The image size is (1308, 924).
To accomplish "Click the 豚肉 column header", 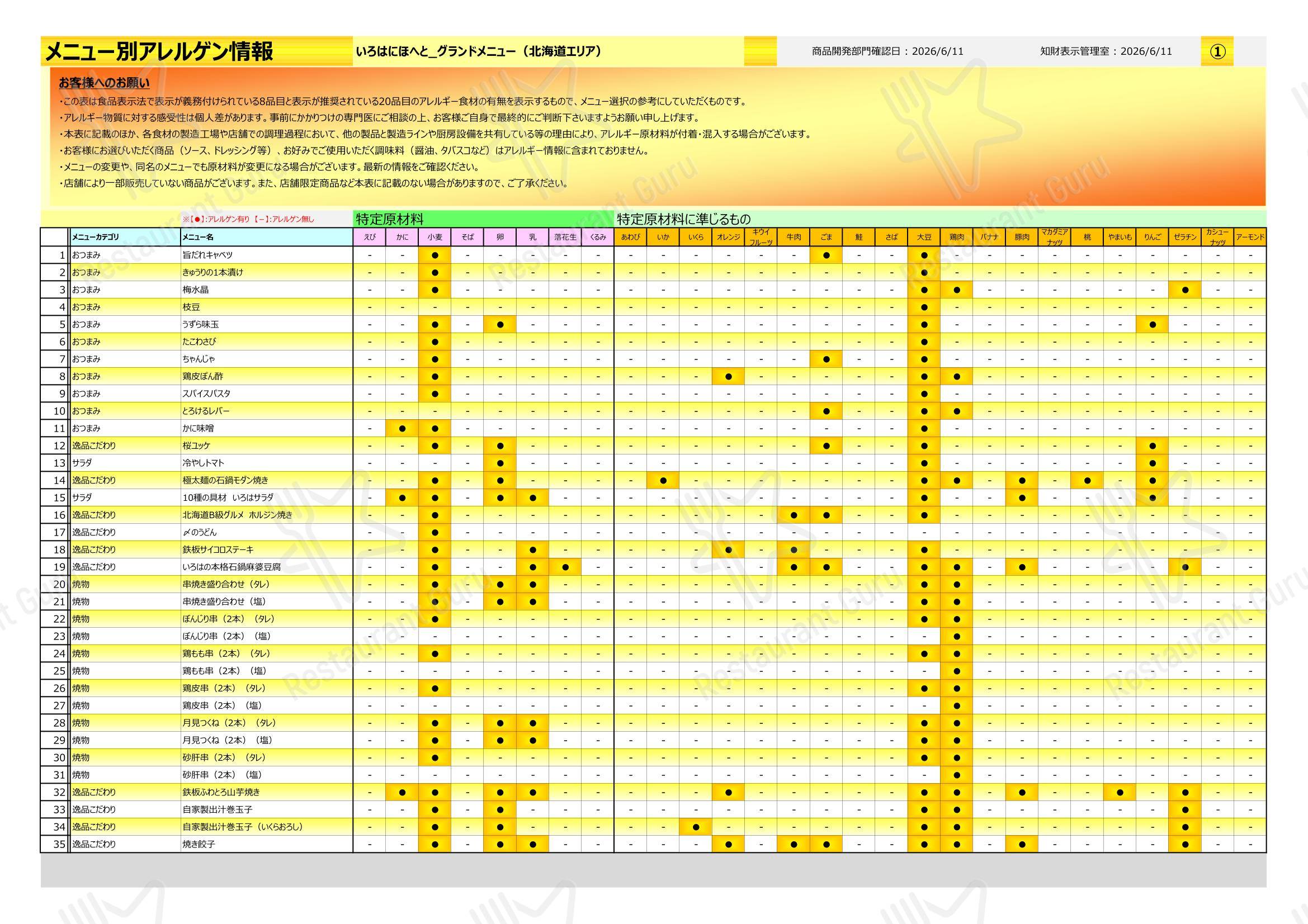I will point(1022,238).
